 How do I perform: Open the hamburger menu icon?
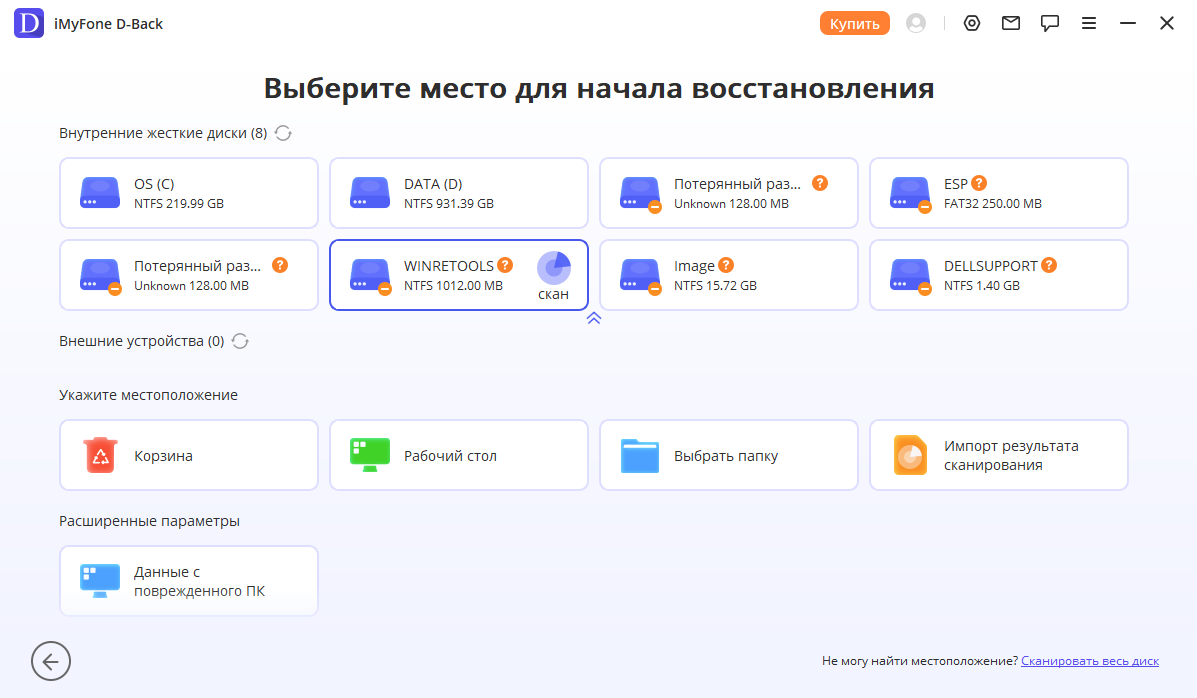coord(1089,24)
